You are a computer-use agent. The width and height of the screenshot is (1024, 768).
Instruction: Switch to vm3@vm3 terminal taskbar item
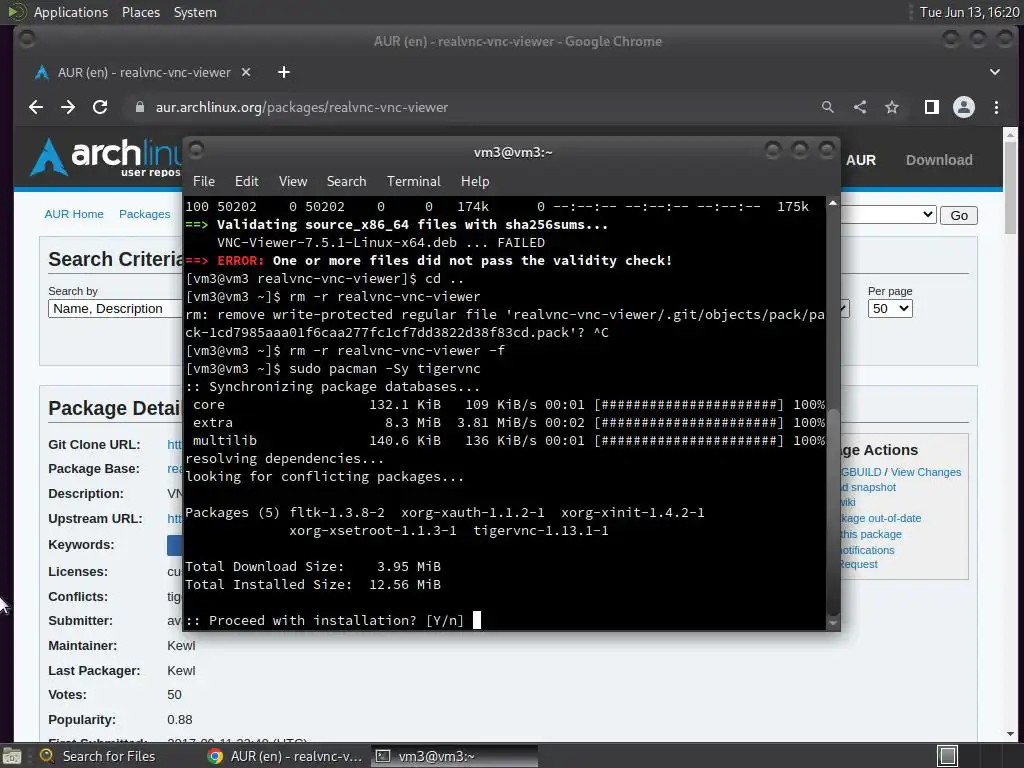[455, 756]
